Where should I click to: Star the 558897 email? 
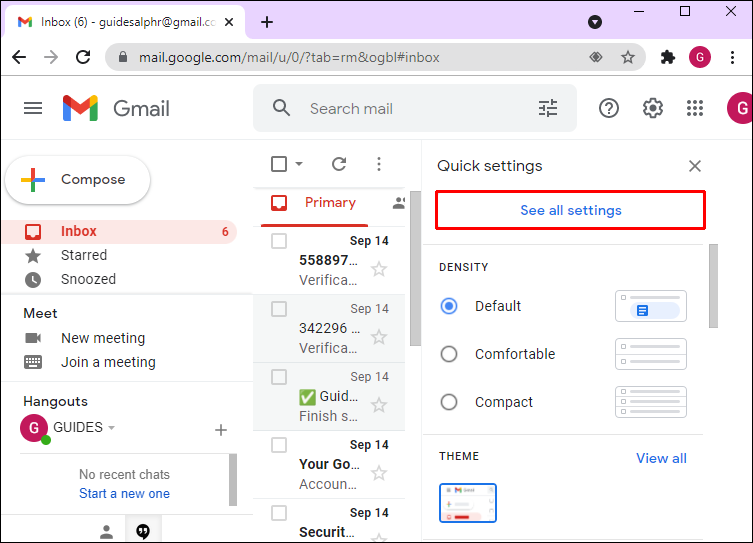coord(379,269)
